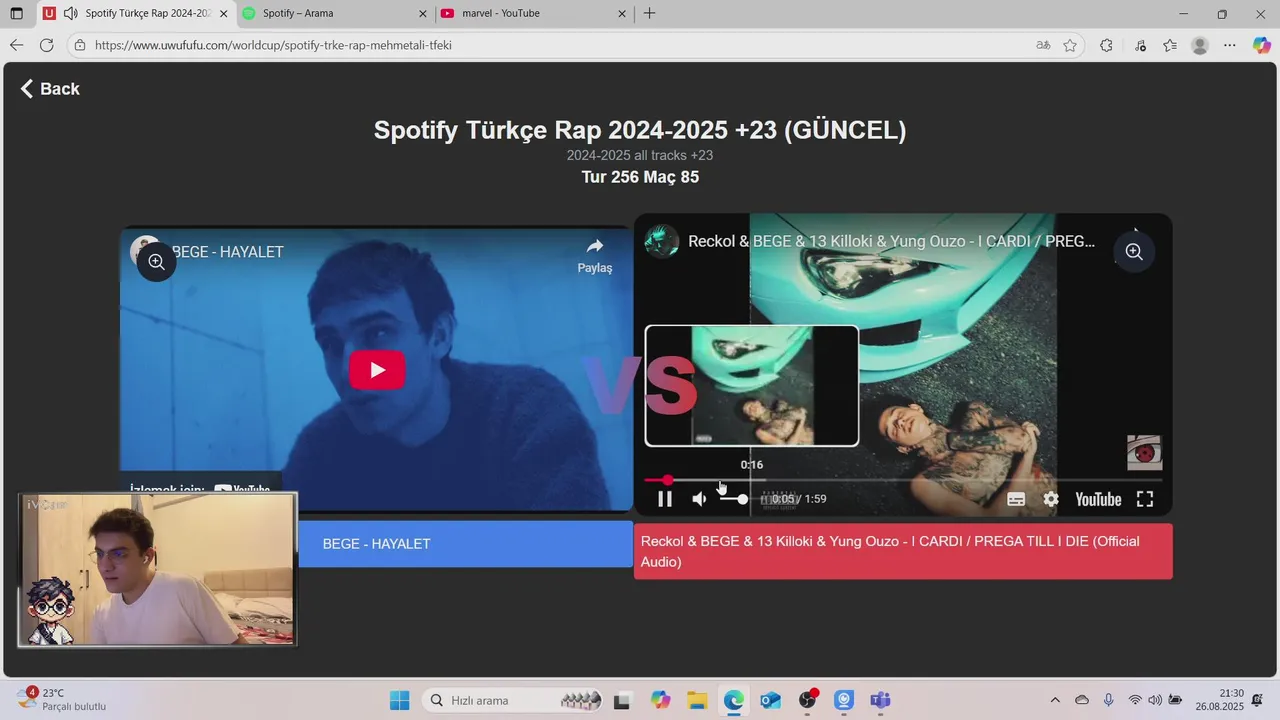The height and width of the screenshot is (720, 1280).
Task: Open File Explorer from the taskbar
Action: (697, 700)
